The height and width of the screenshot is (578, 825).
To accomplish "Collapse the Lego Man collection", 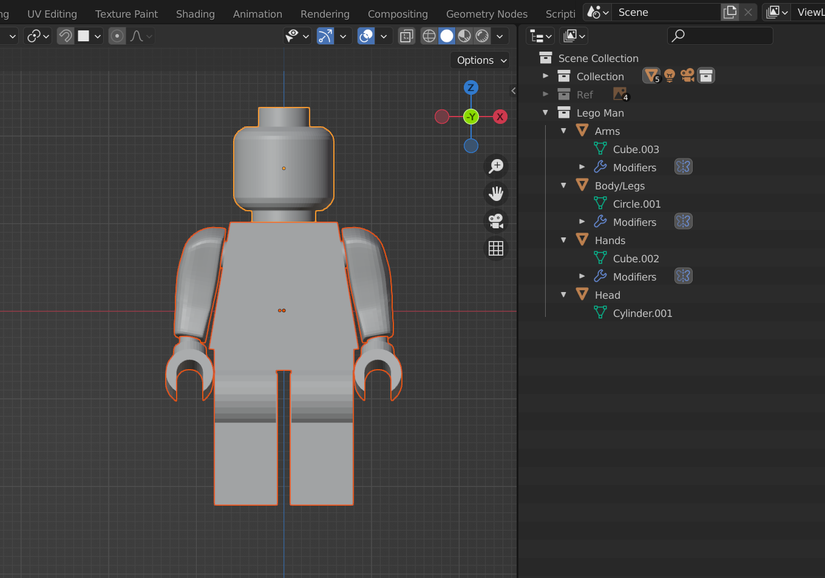I will pyautogui.click(x=546, y=113).
